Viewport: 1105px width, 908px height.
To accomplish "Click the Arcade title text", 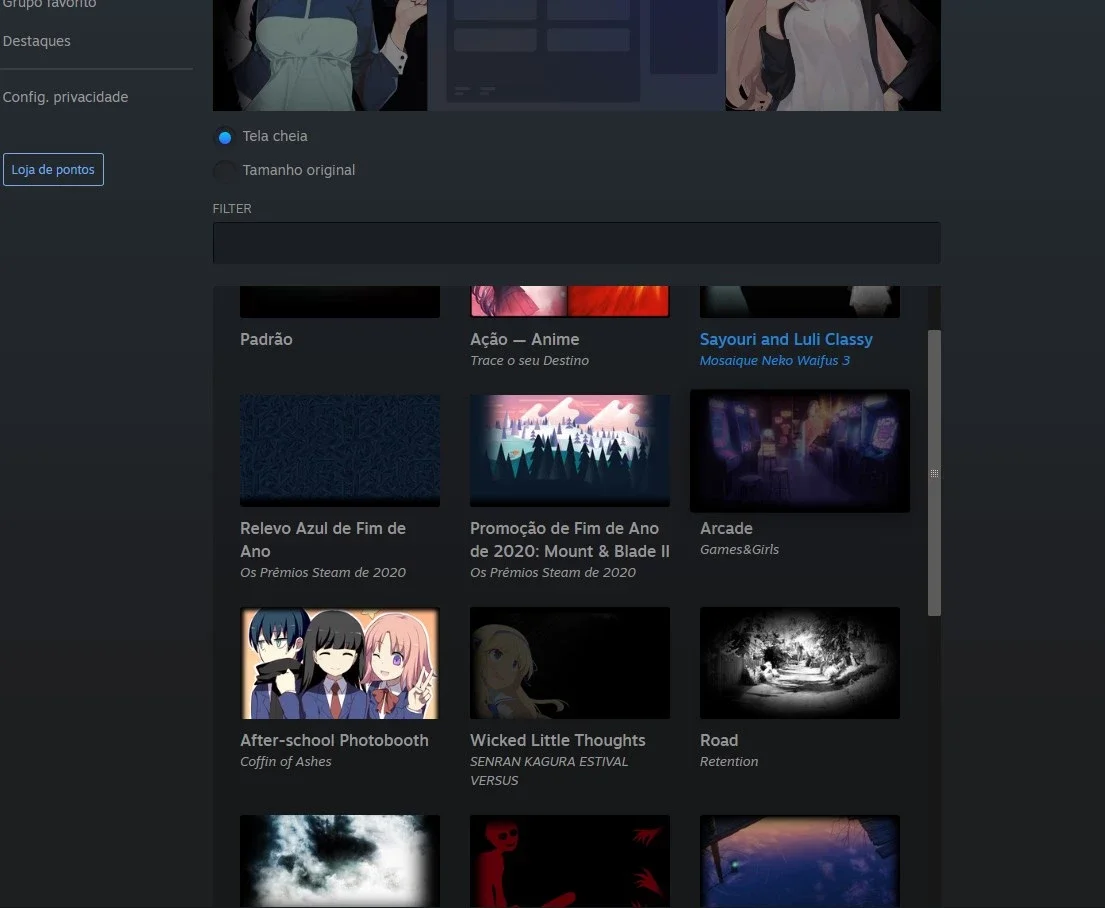I will pos(727,528).
